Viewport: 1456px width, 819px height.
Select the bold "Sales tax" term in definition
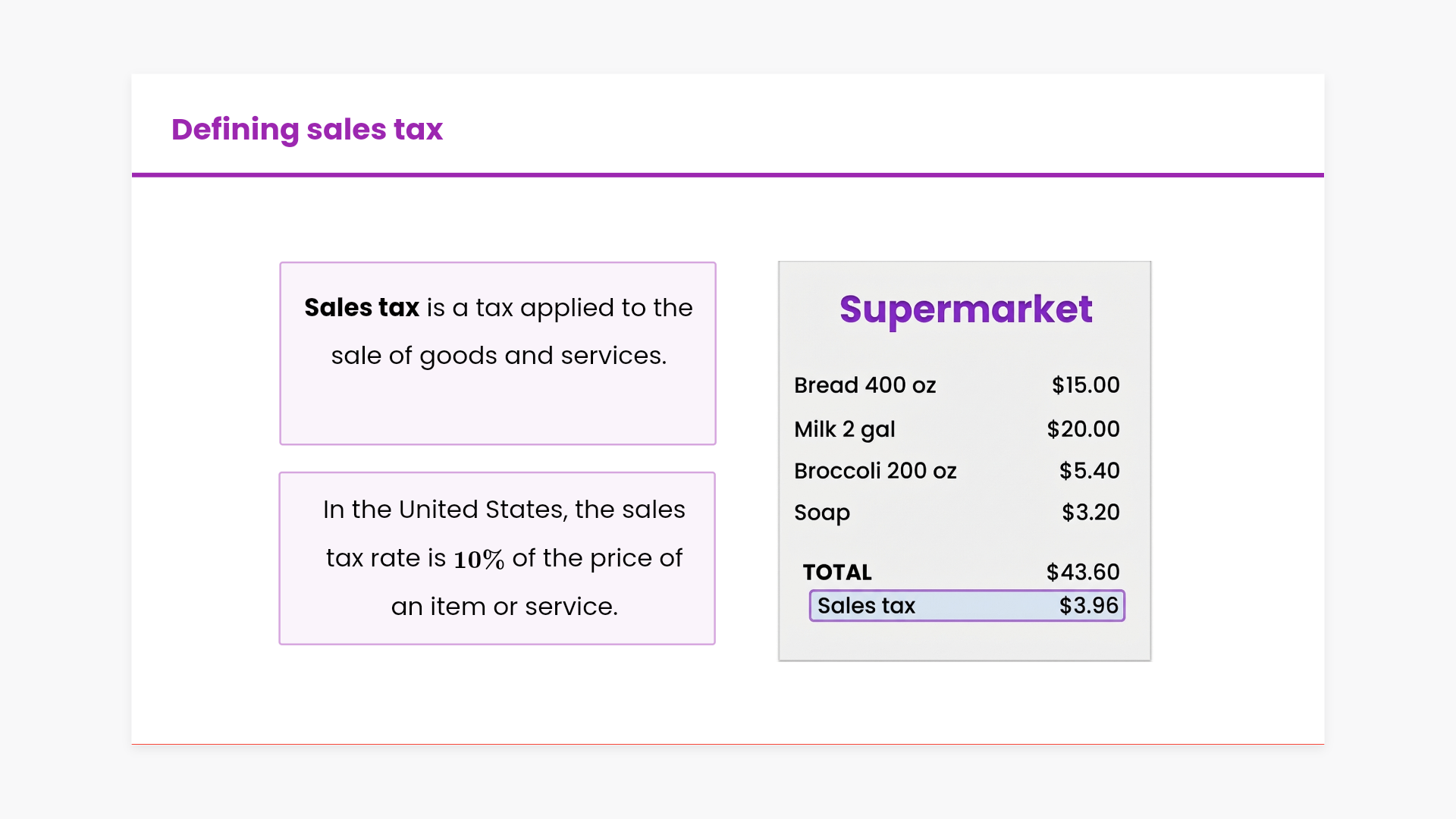click(362, 308)
